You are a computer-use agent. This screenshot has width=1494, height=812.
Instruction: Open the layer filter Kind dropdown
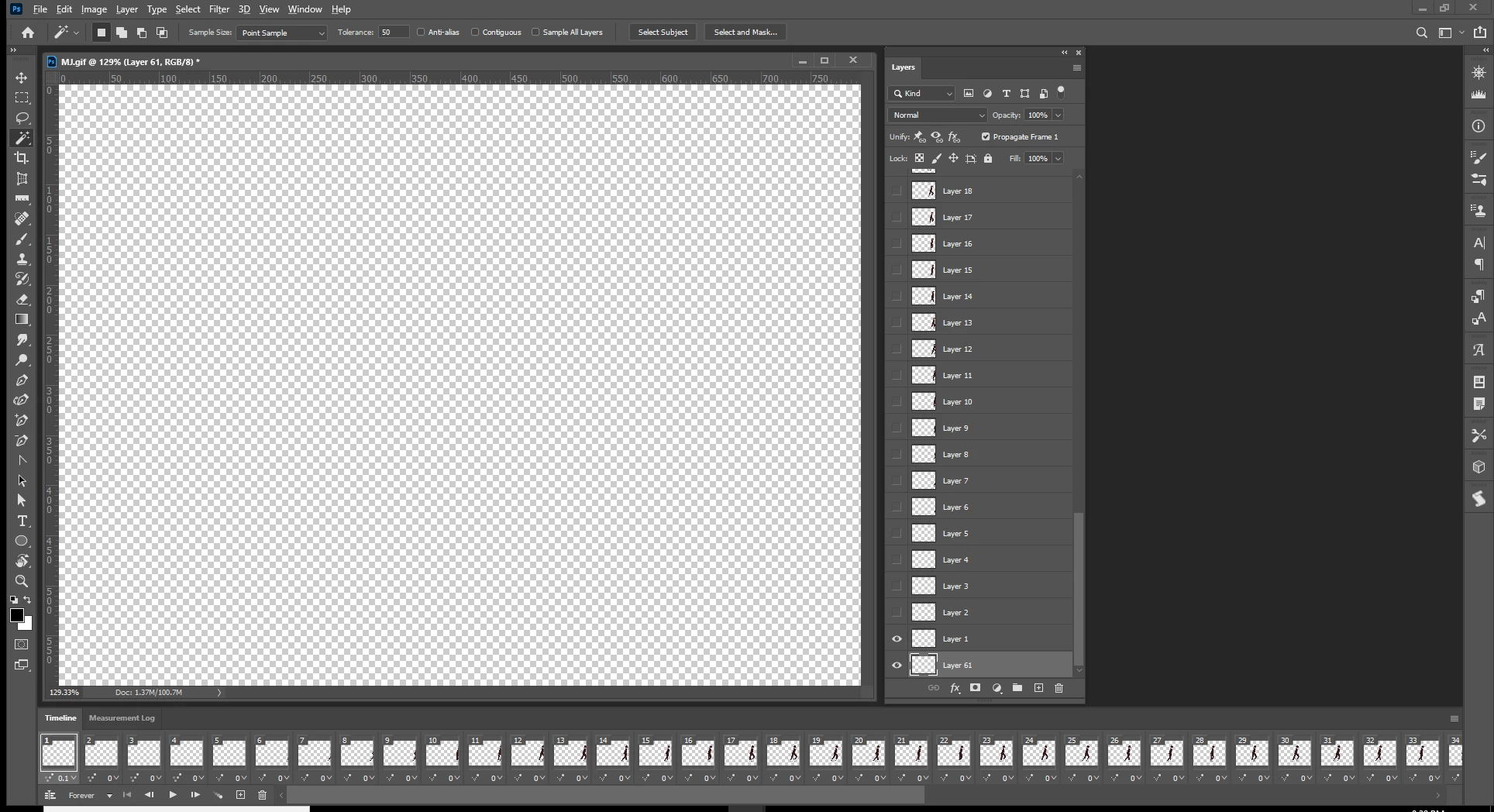coord(921,93)
